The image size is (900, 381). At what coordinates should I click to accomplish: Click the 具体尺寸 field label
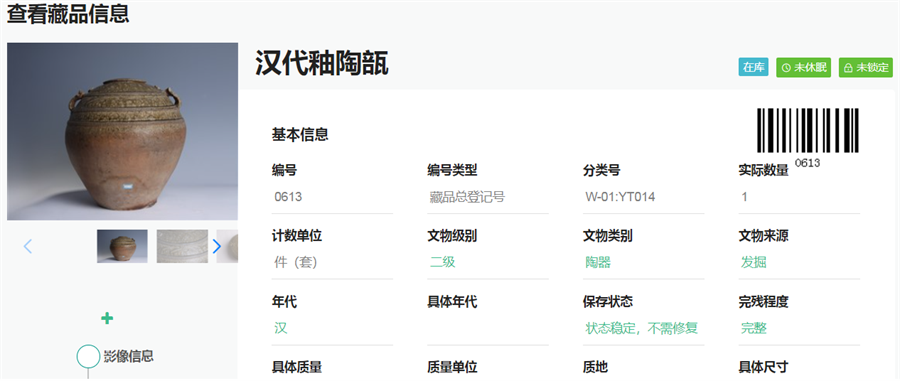[x=763, y=367]
